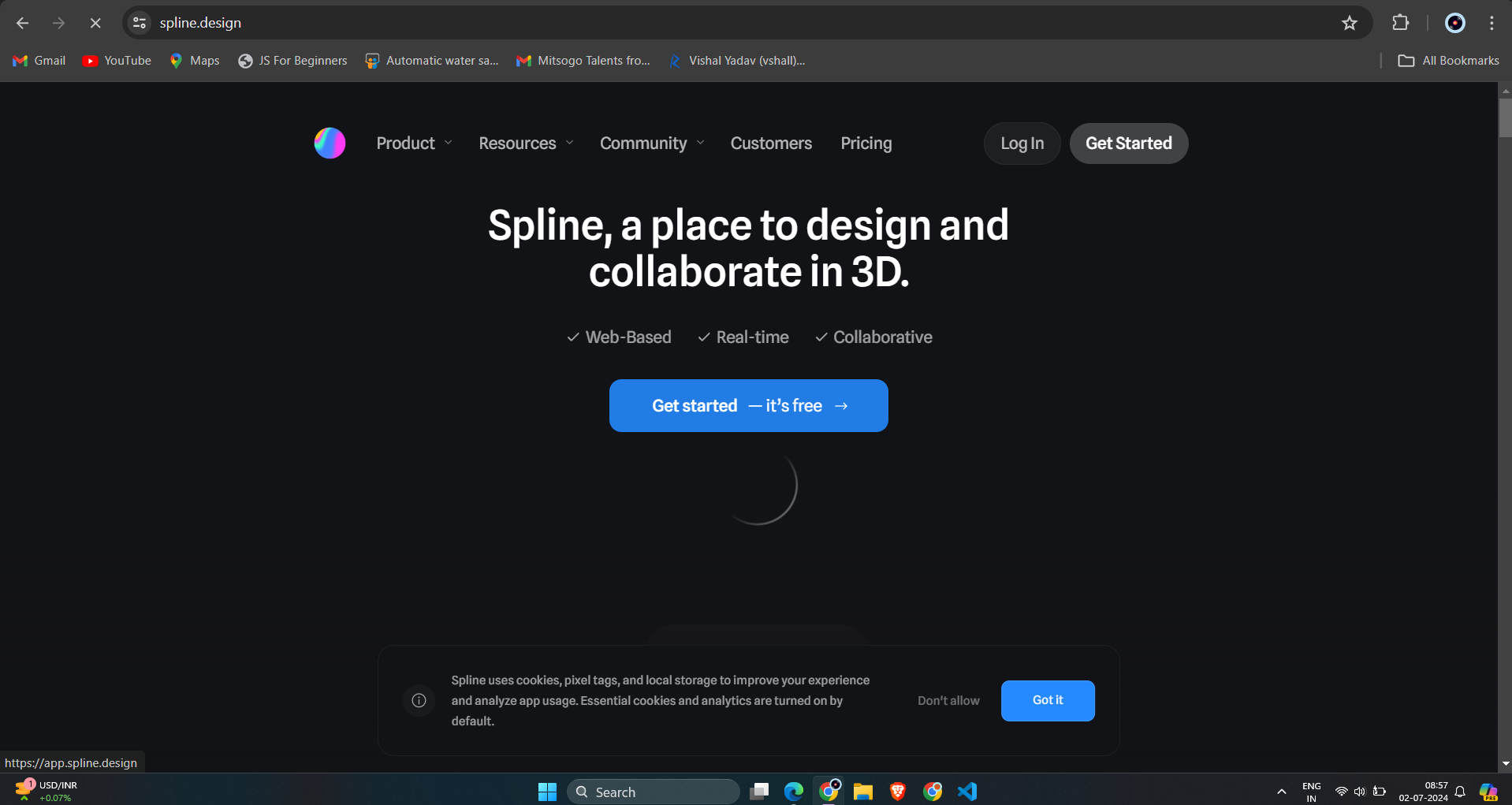Click the Get started it's free button
This screenshot has width=1512, height=805.
point(748,405)
